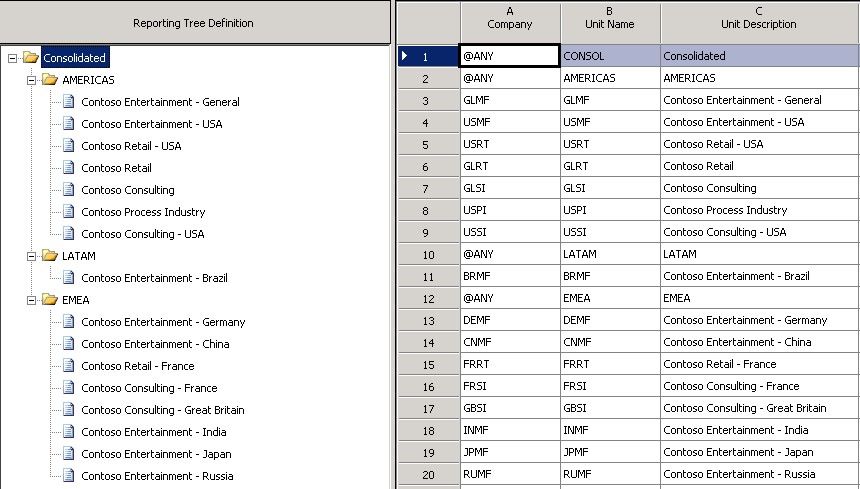The height and width of the screenshot is (489, 860).
Task: Click column C Unit Description header
Action: tap(760, 22)
